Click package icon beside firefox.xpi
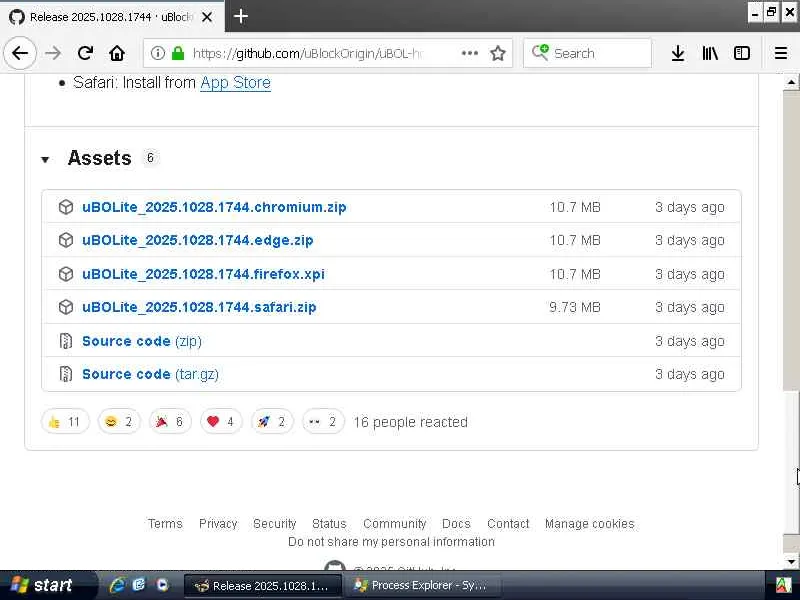The image size is (800, 600). click(x=66, y=274)
